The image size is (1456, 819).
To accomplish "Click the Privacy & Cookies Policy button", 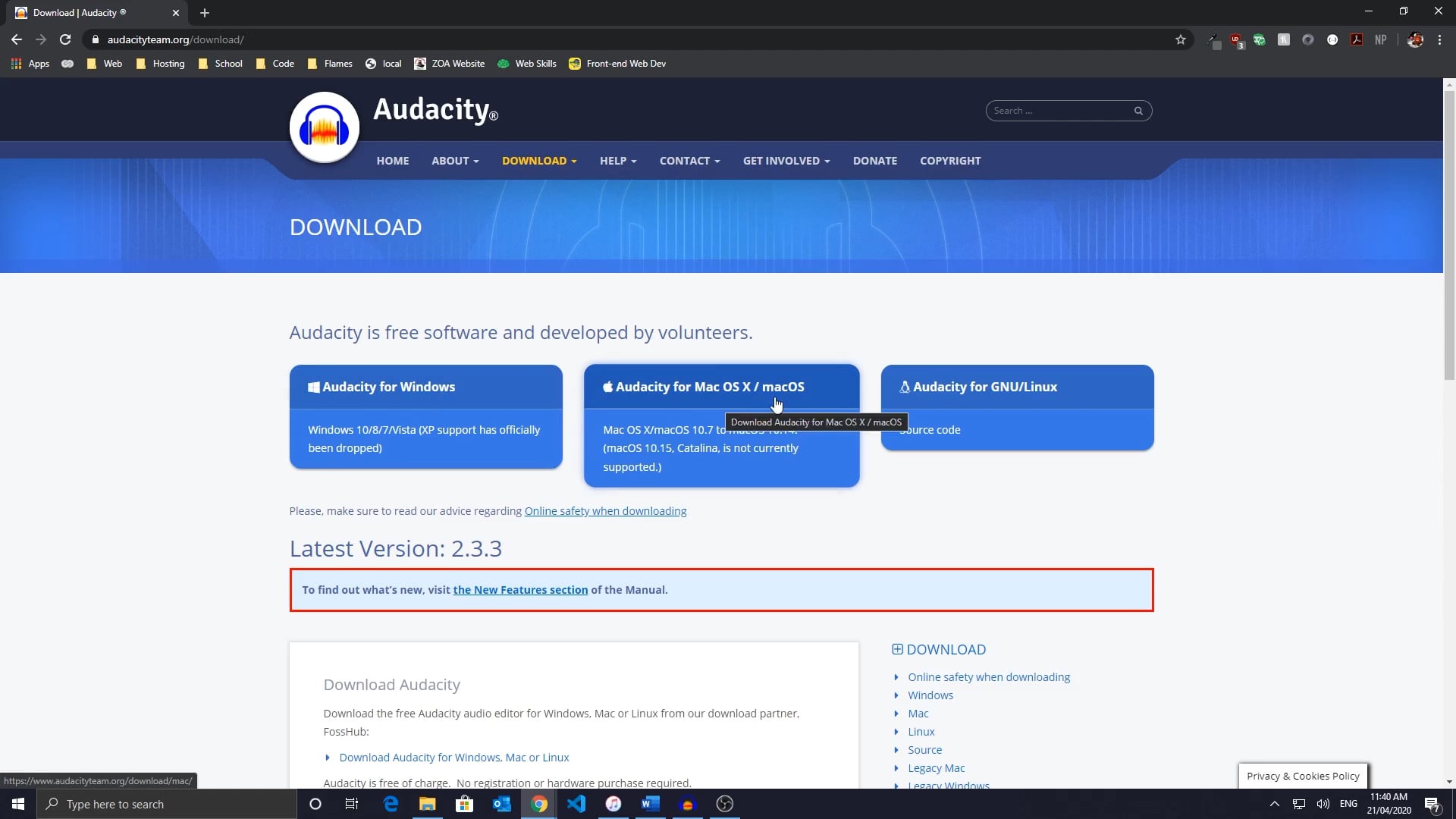I will (1303, 776).
